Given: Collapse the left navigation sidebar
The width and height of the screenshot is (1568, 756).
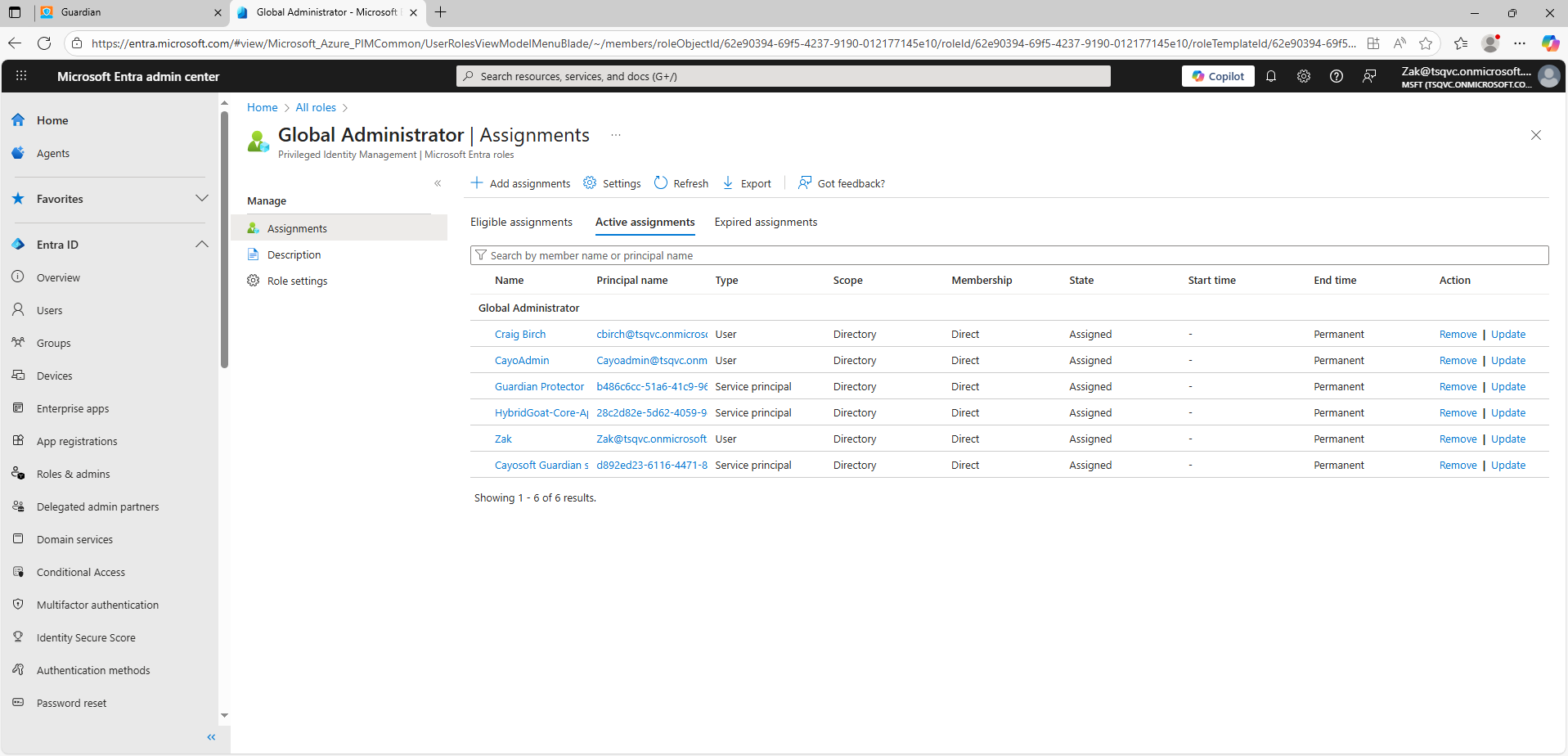Looking at the screenshot, I should [211, 737].
